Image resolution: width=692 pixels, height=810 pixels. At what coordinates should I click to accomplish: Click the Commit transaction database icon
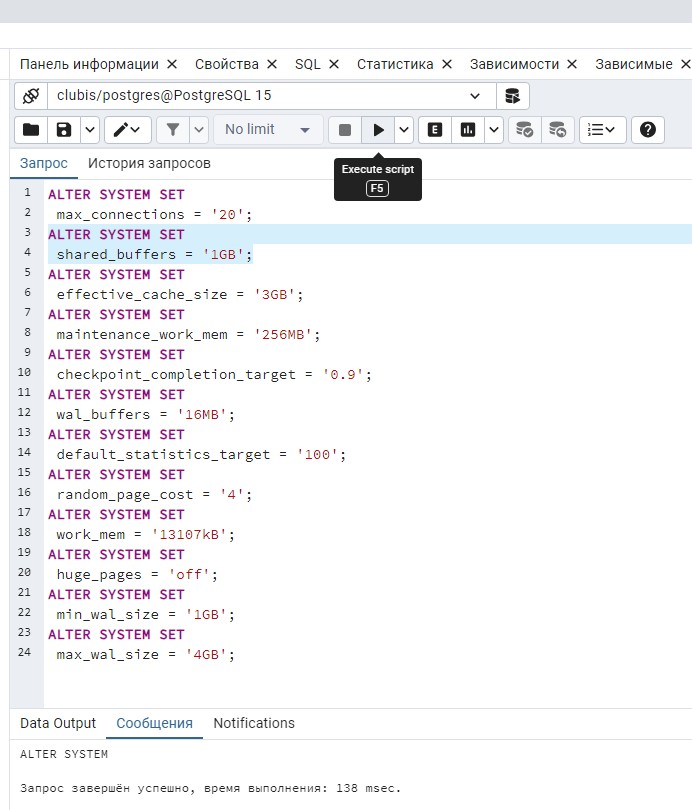coord(525,130)
